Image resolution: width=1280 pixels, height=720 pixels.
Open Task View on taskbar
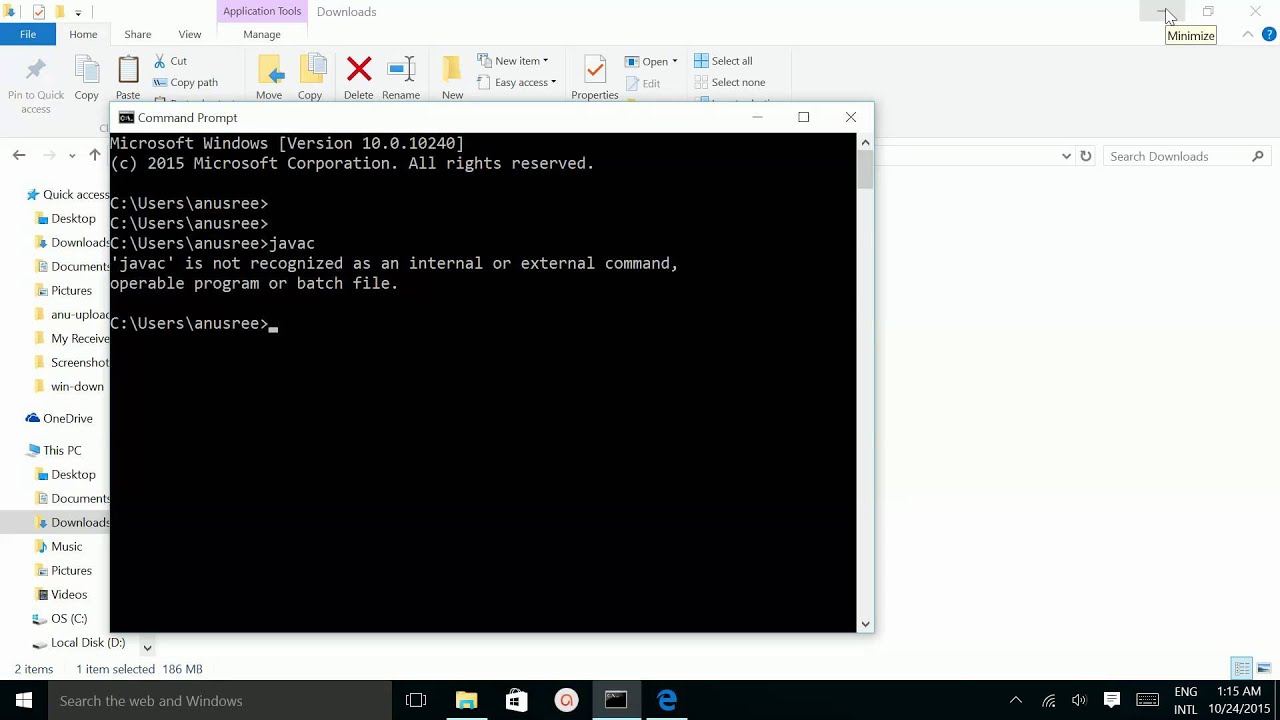point(416,700)
